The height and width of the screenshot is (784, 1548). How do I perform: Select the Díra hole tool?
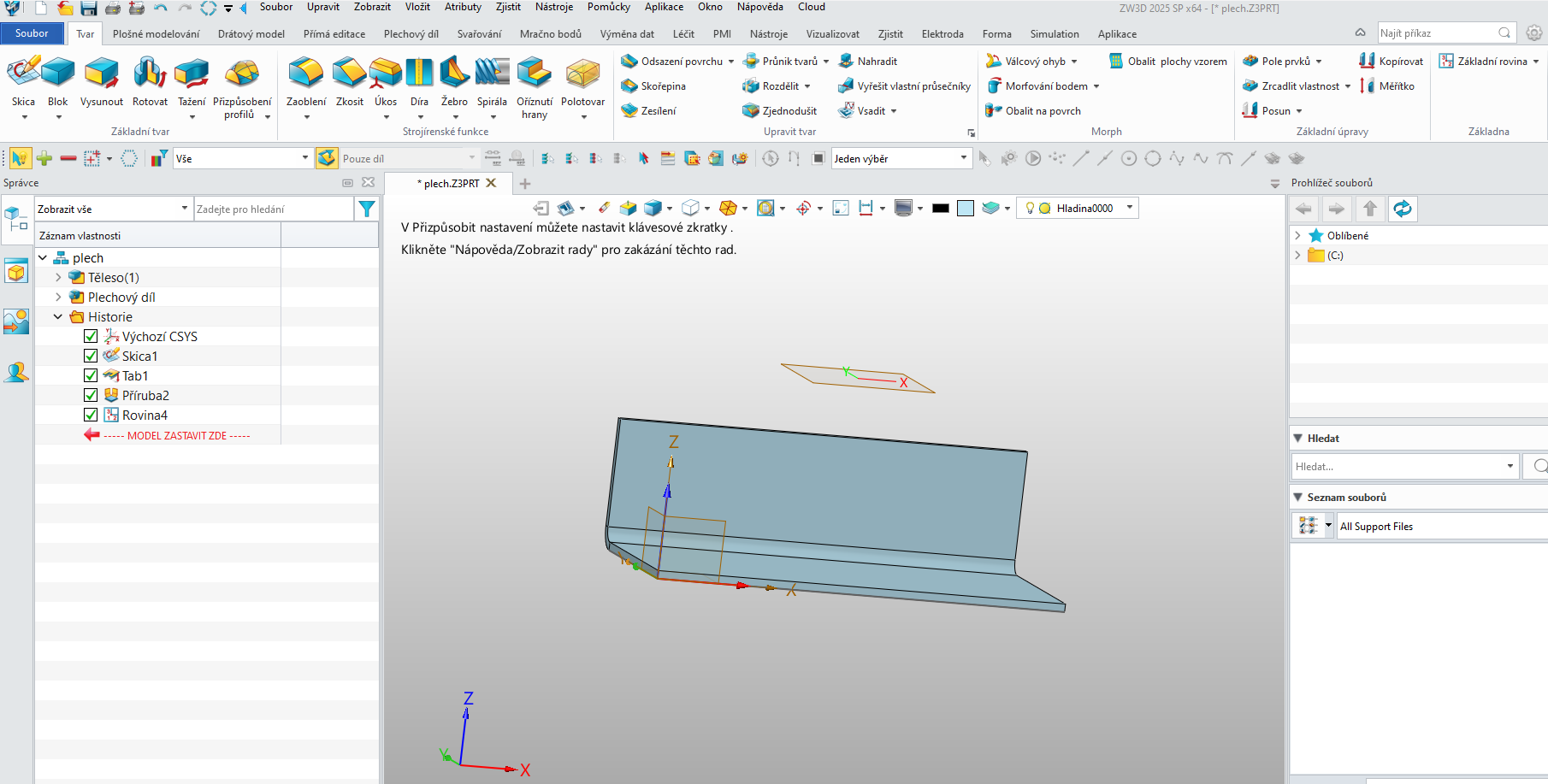pos(419,83)
